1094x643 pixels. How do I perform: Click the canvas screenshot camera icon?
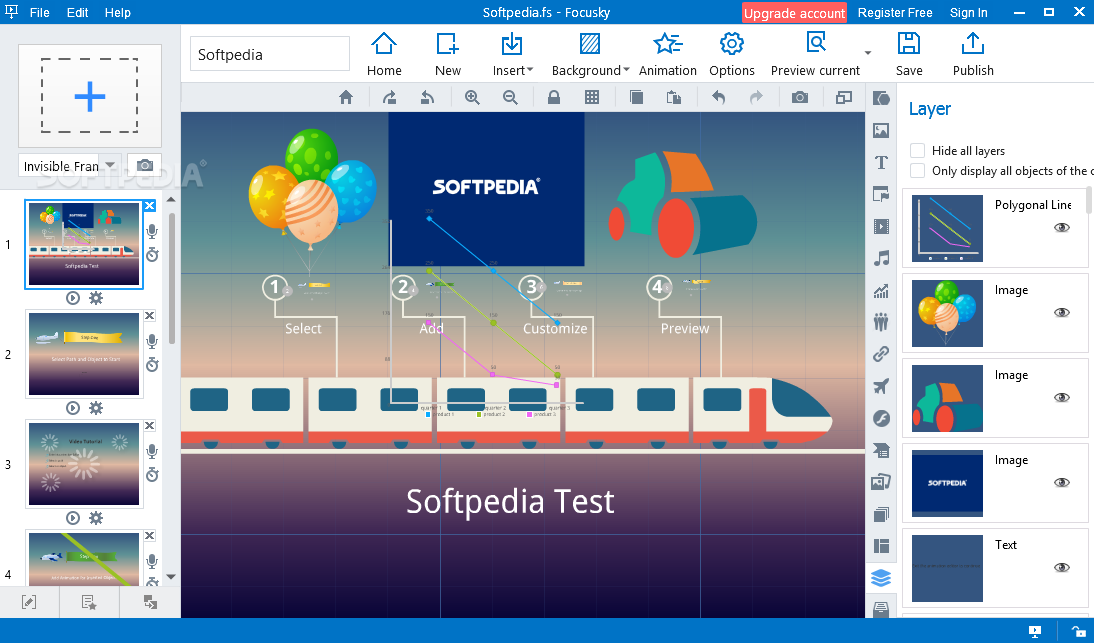(800, 98)
